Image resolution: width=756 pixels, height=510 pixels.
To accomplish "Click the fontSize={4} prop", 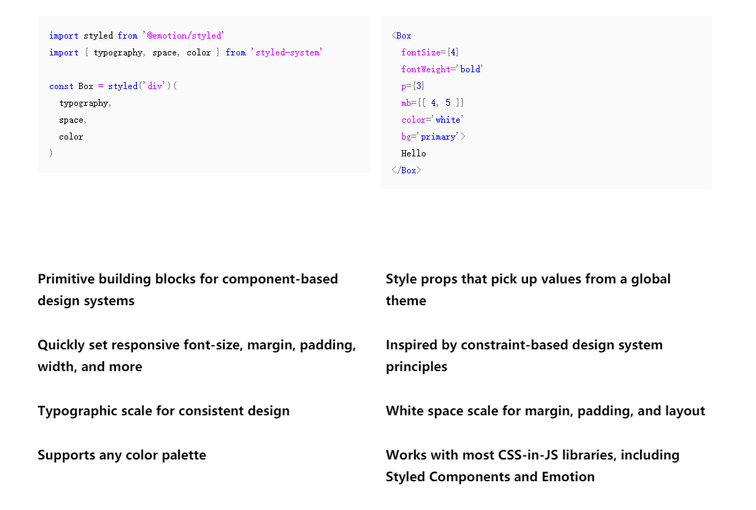I will [430, 53].
